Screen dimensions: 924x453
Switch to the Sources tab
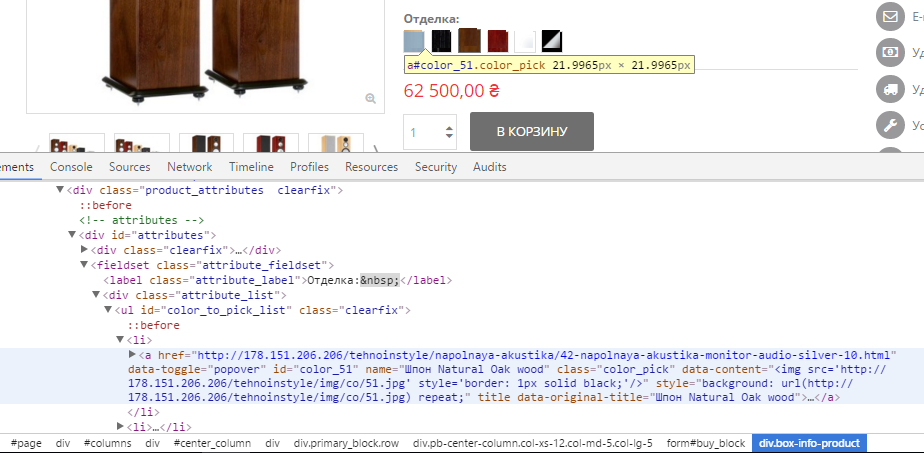pyautogui.click(x=130, y=167)
